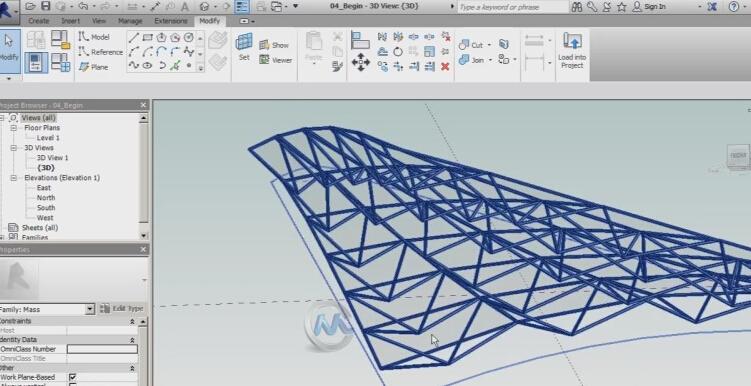This screenshot has width=751, height=386.
Task: Click the binoculars search icon
Action: [x=577, y=7]
